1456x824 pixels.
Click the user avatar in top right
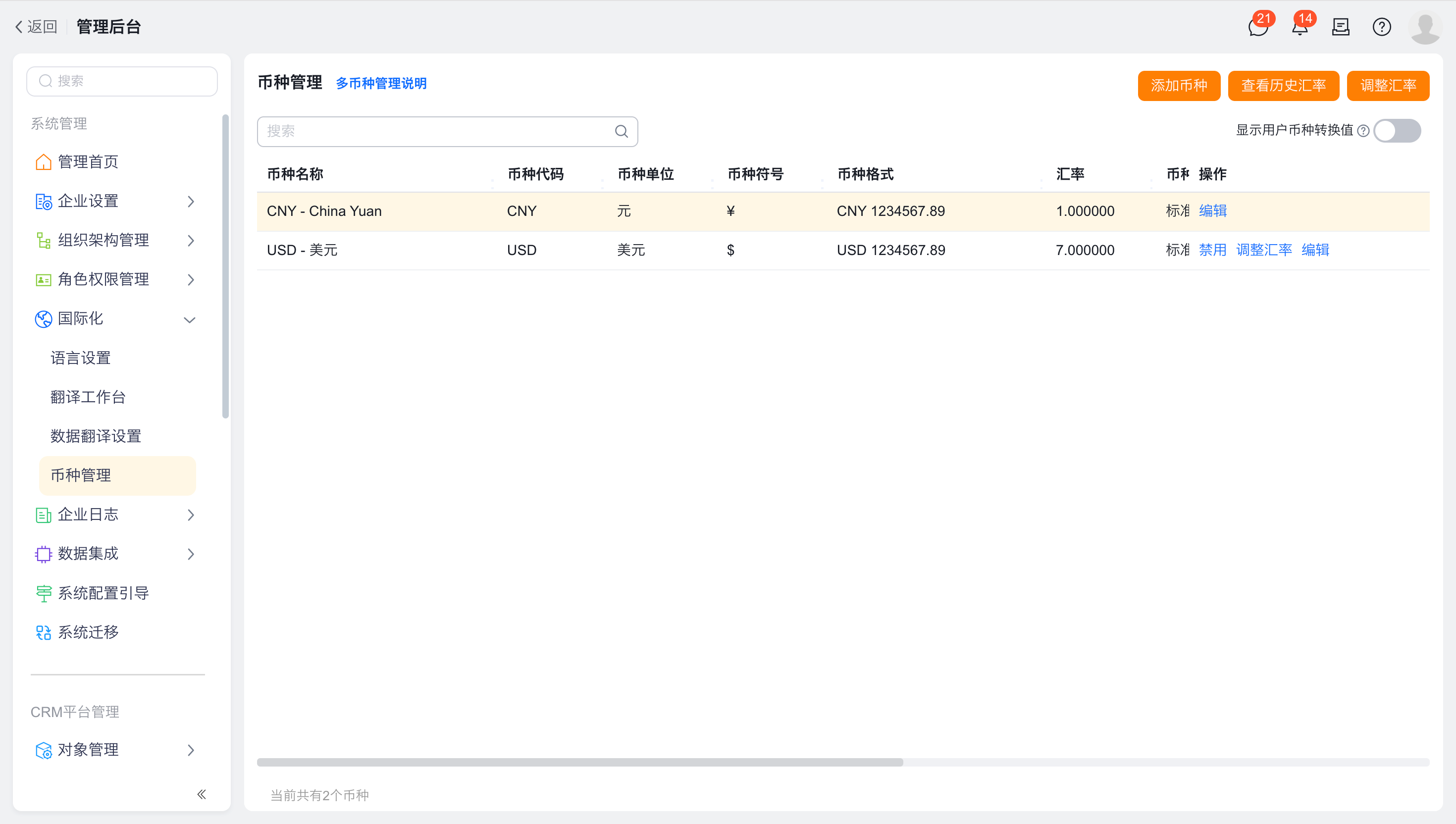[1424, 27]
